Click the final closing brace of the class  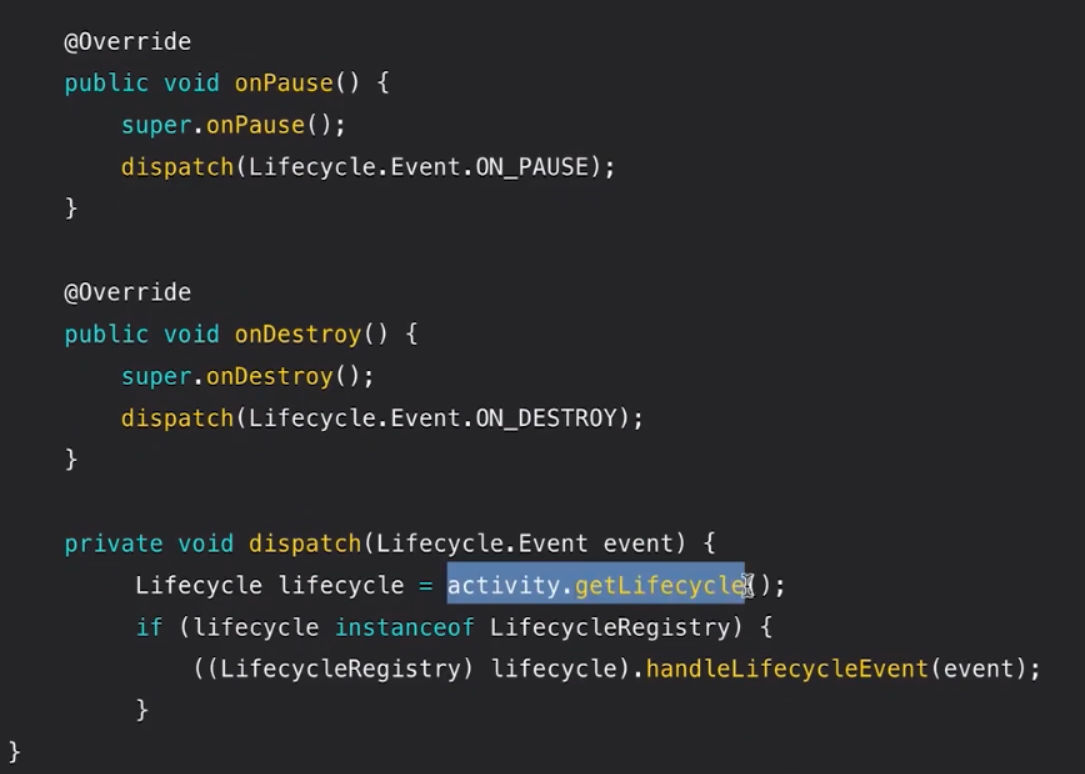(15, 752)
